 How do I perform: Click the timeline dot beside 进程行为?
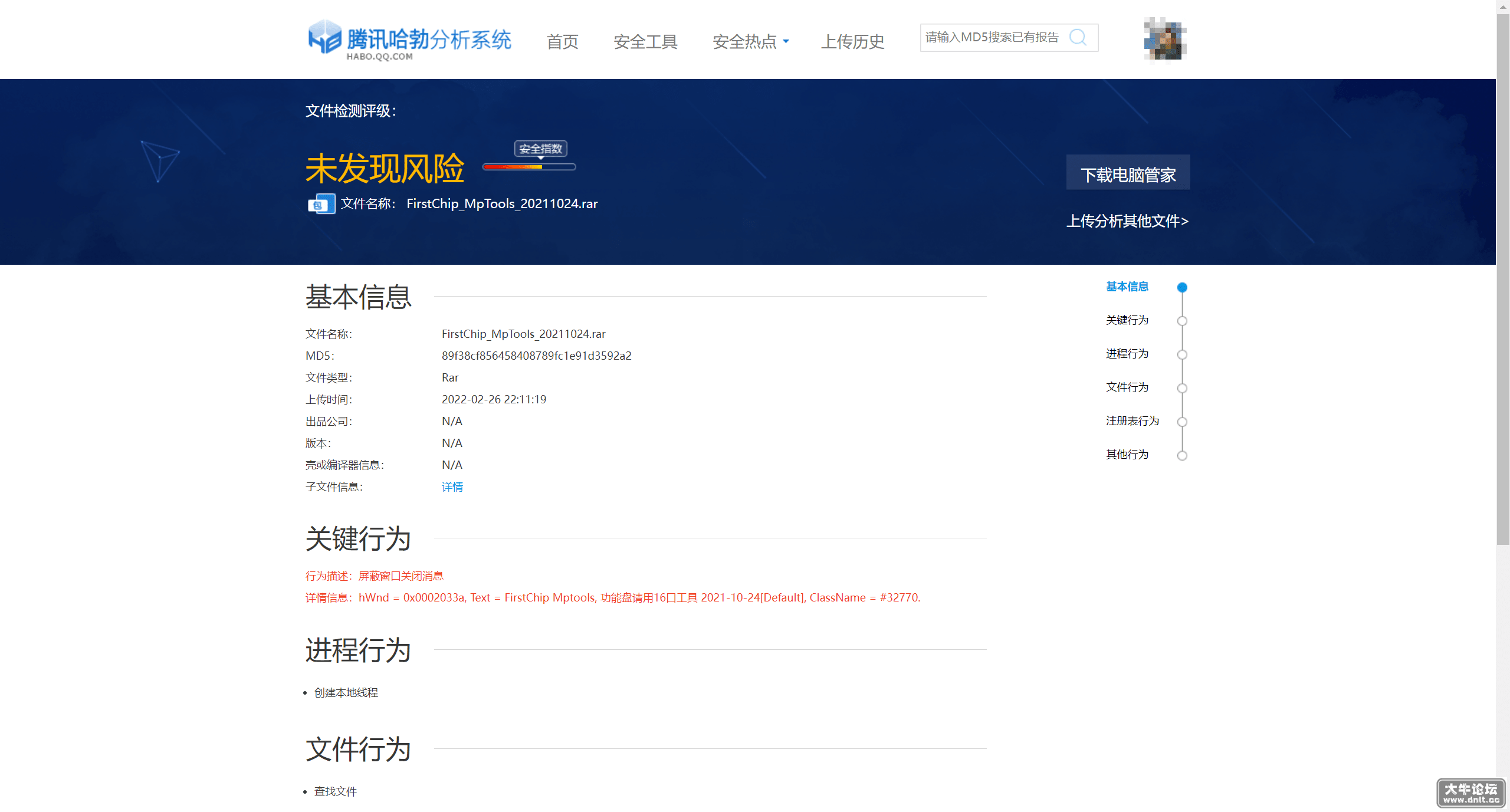[x=1182, y=354]
